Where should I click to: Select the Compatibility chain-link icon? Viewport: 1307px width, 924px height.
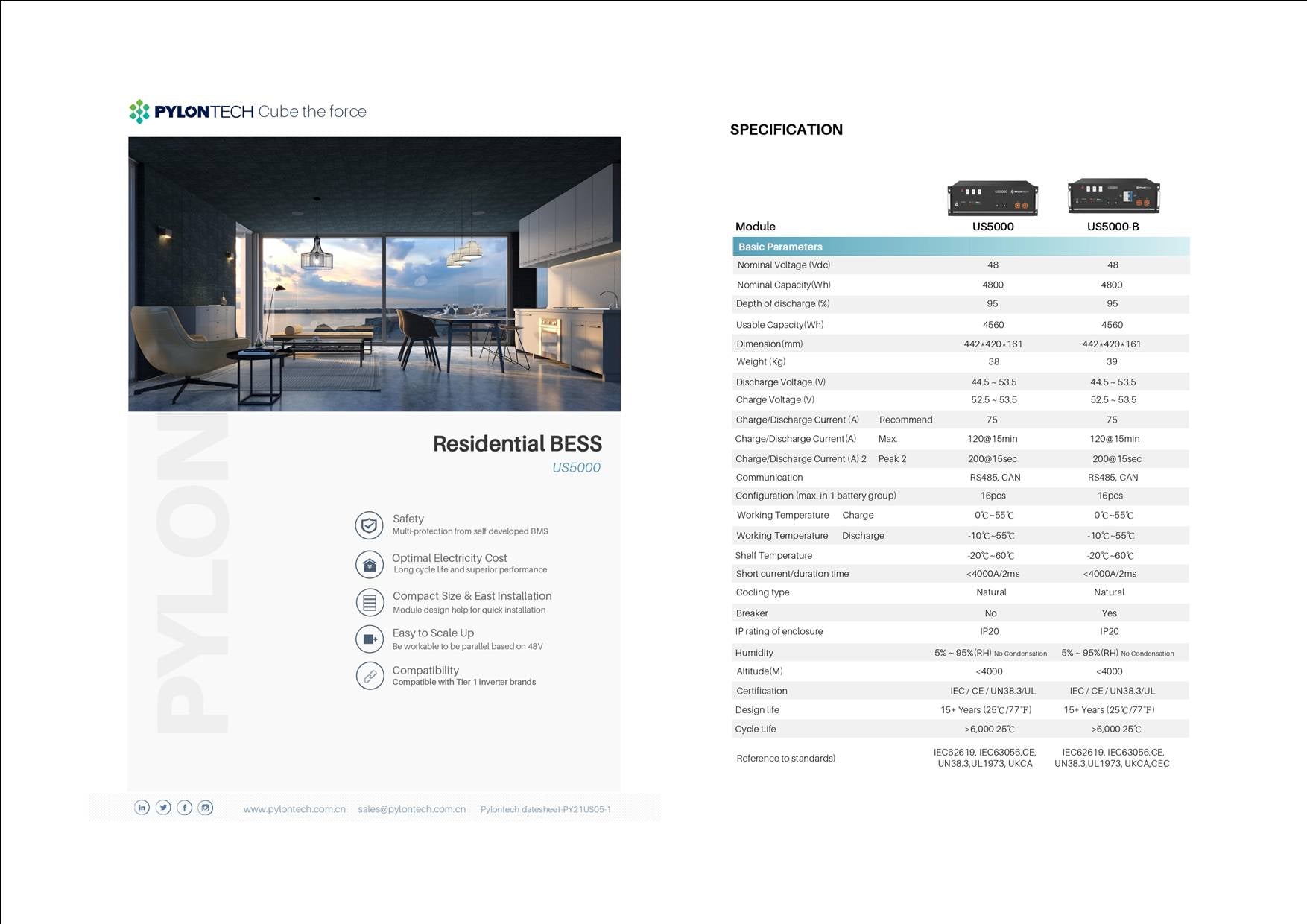[369, 676]
